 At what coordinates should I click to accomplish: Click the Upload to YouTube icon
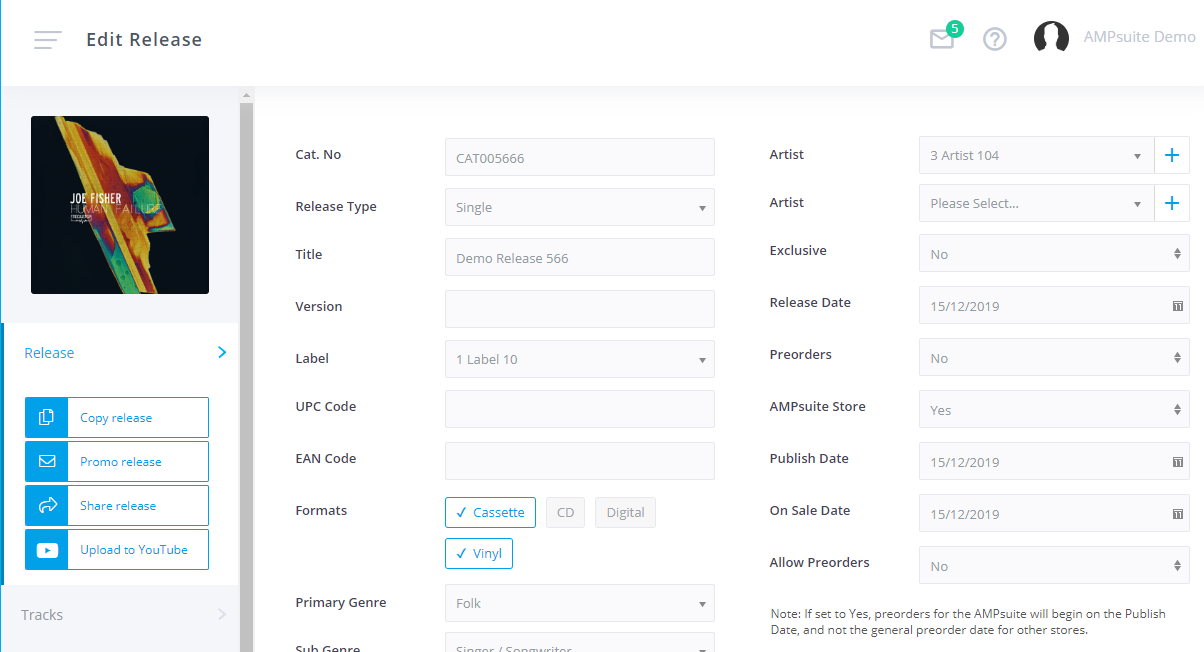(45, 549)
